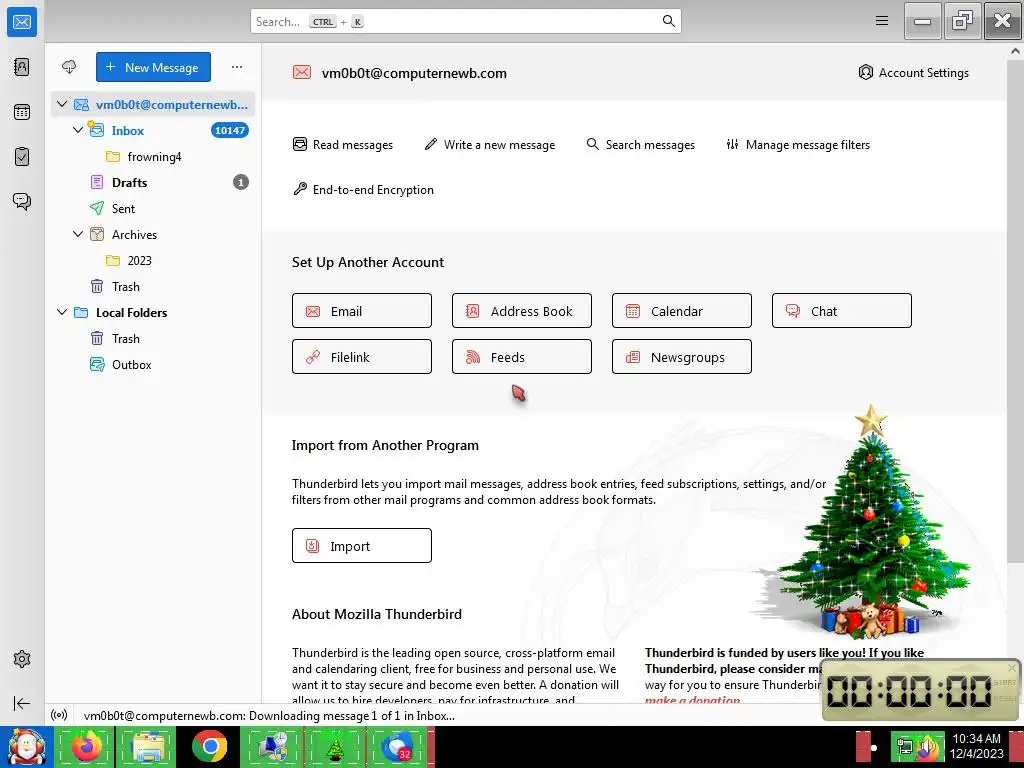Click the search magnifier icon

pos(668,21)
